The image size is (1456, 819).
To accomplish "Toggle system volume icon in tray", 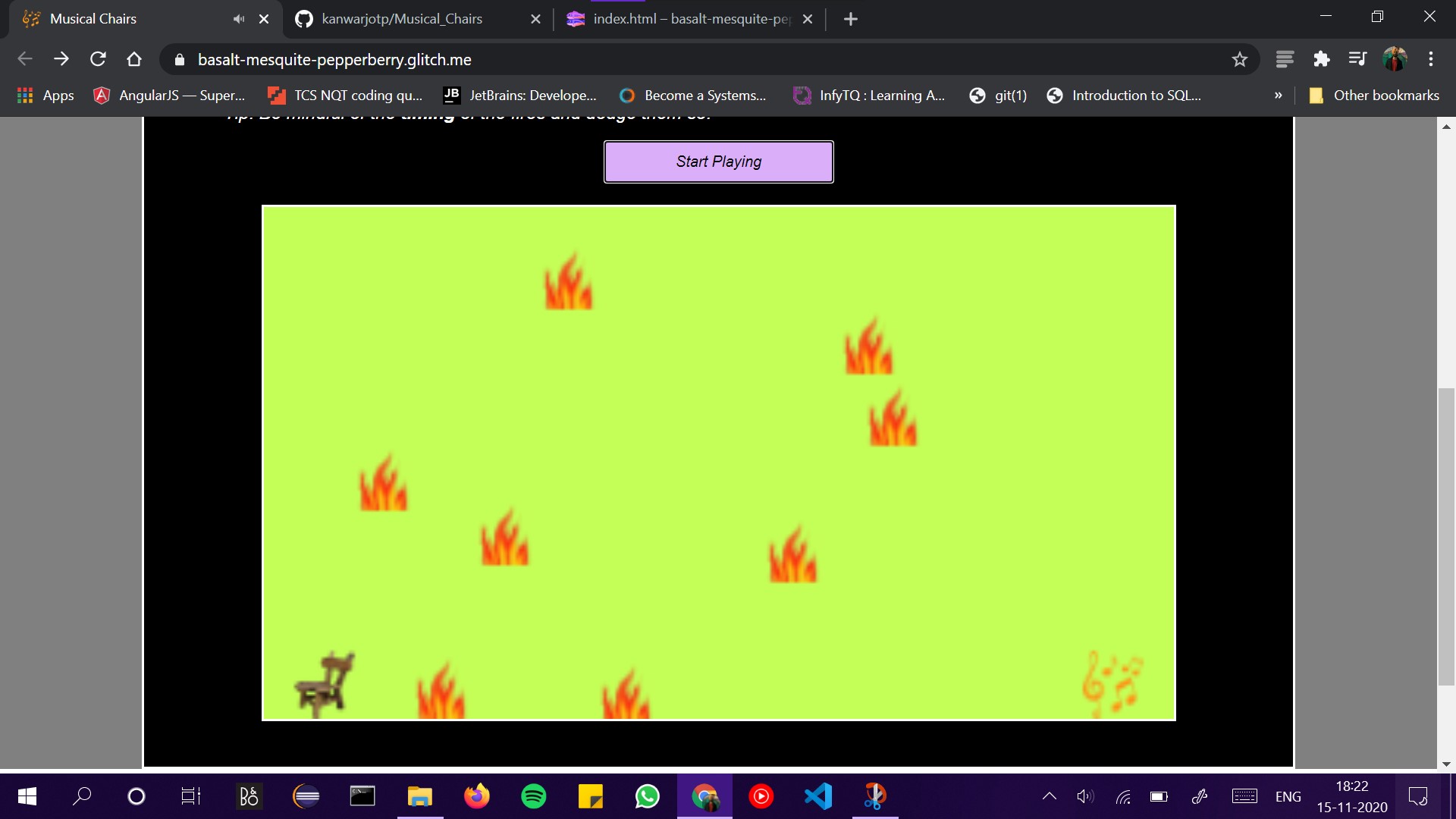I will [1085, 796].
